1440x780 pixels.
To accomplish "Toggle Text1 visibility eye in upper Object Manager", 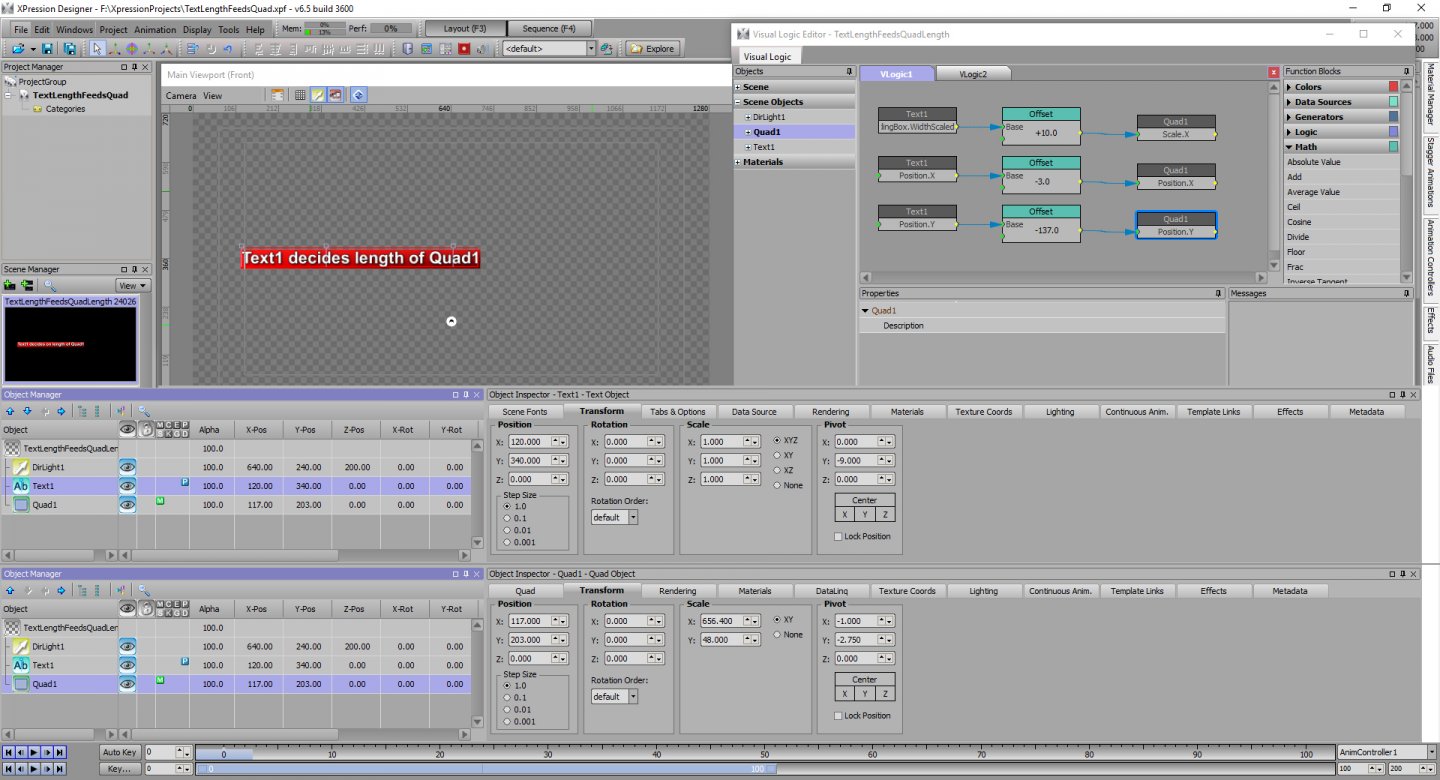I will (128, 486).
